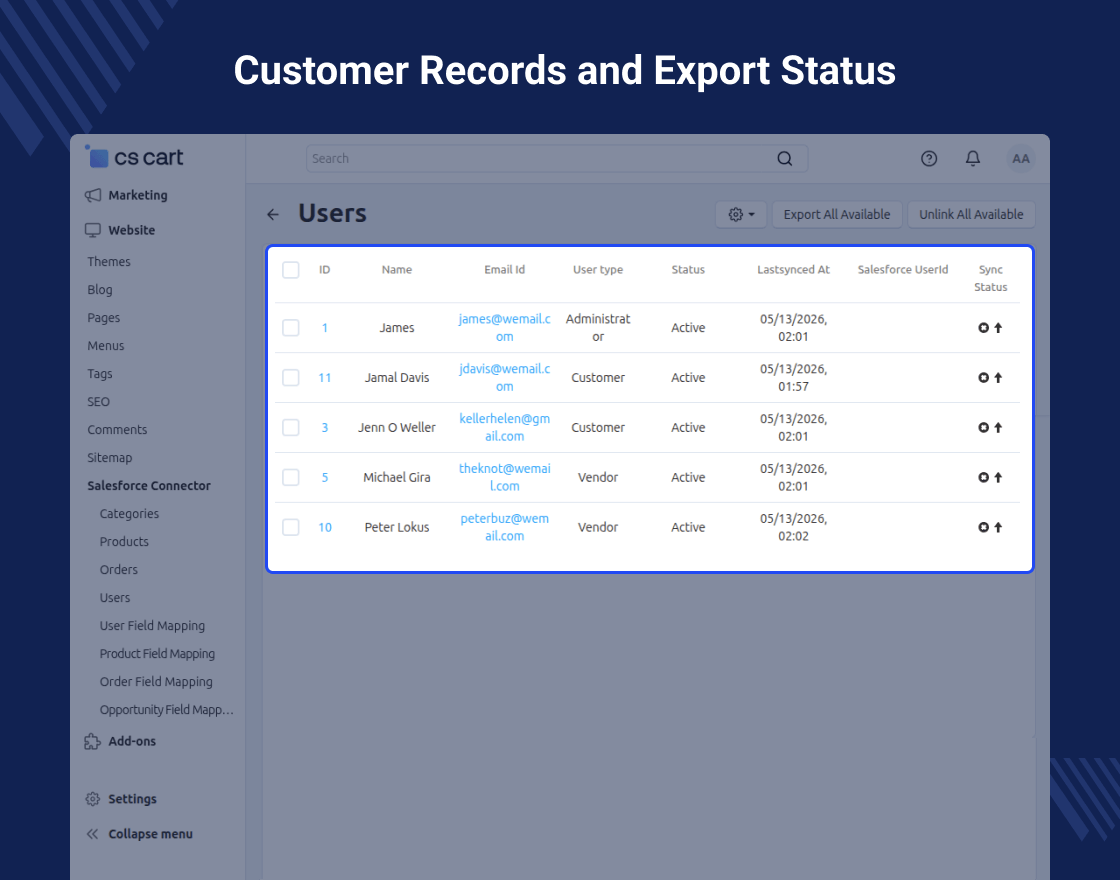
Task: Expand the Salesforce Connector section
Action: point(149,486)
